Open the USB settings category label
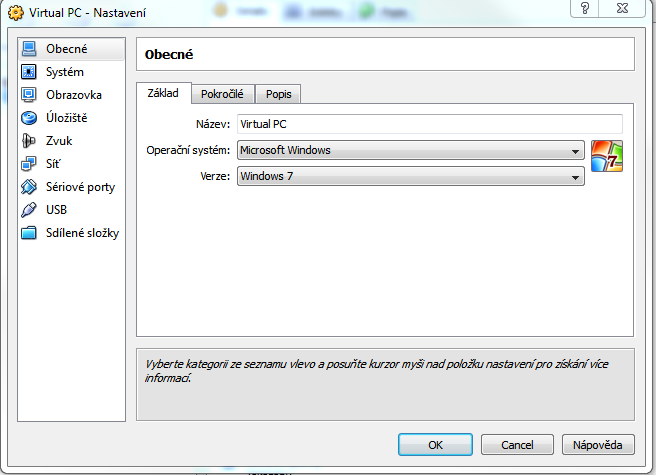 click(56, 210)
